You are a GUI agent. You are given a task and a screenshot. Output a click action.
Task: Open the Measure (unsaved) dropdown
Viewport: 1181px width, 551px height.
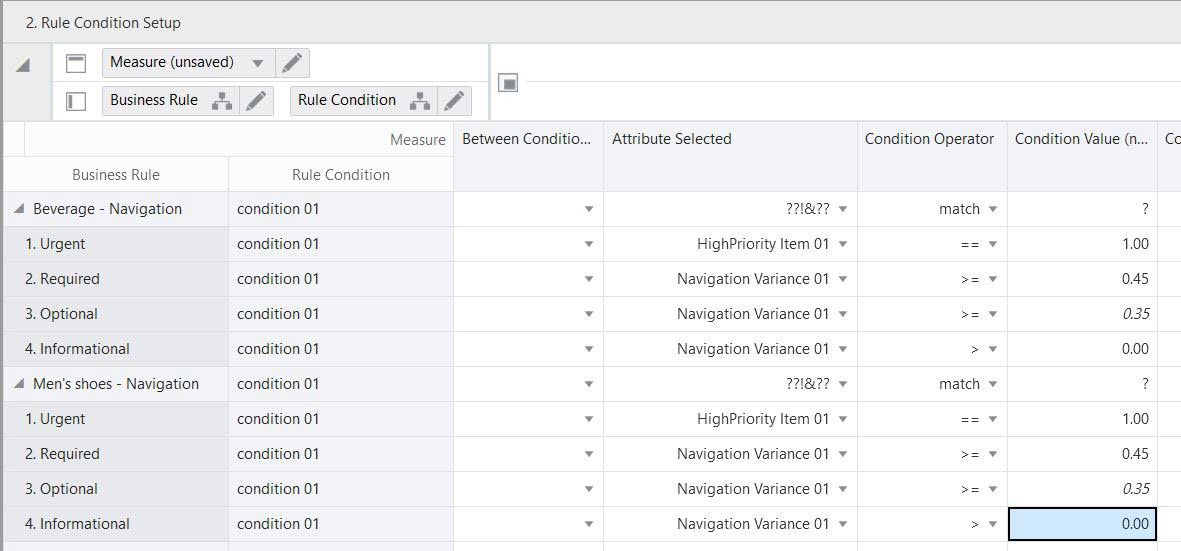pos(257,63)
